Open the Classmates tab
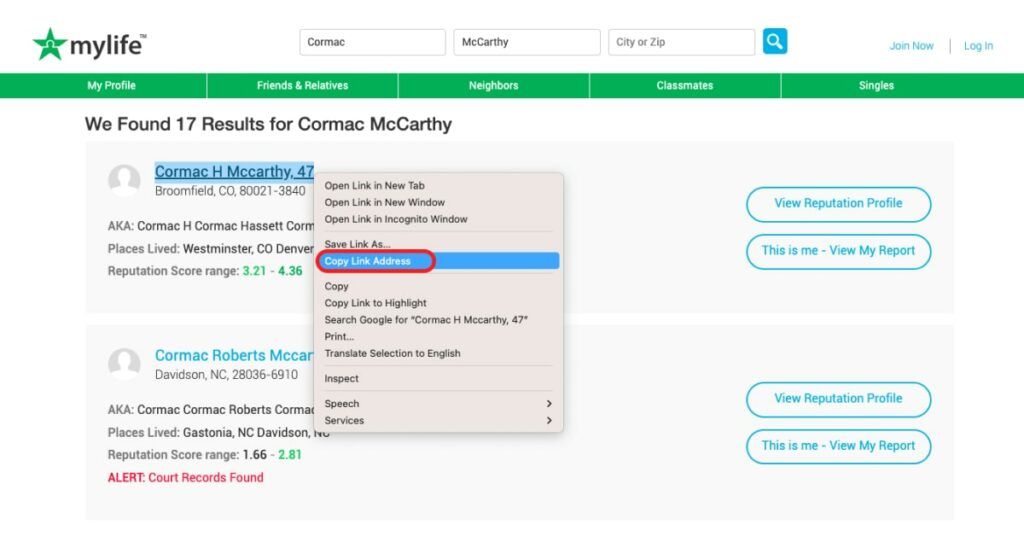 pyautogui.click(x=684, y=86)
